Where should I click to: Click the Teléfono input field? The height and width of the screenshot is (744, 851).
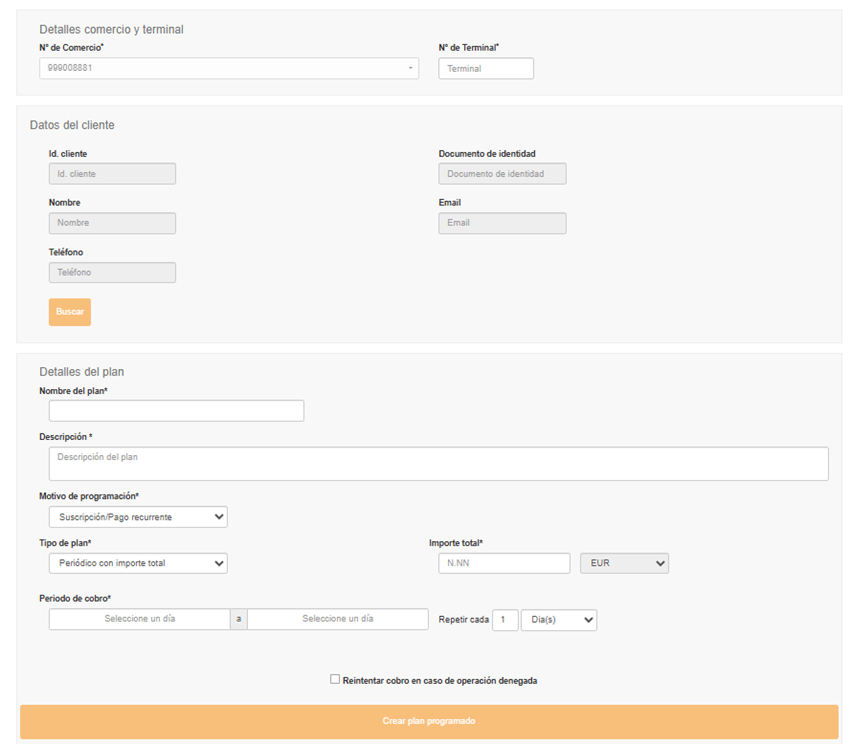click(x=112, y=272)
